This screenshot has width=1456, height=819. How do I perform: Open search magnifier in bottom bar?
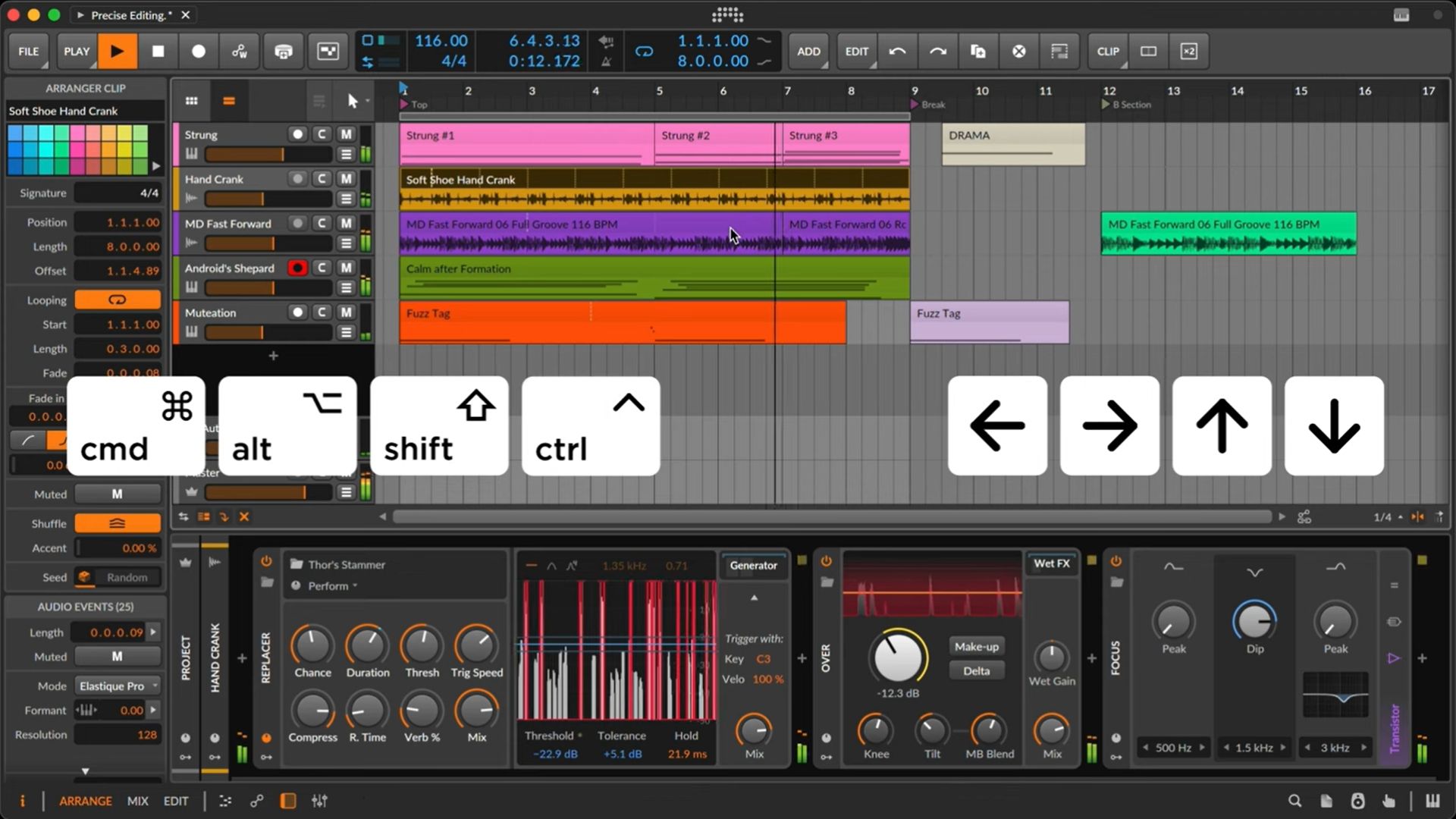(1294, 801)
